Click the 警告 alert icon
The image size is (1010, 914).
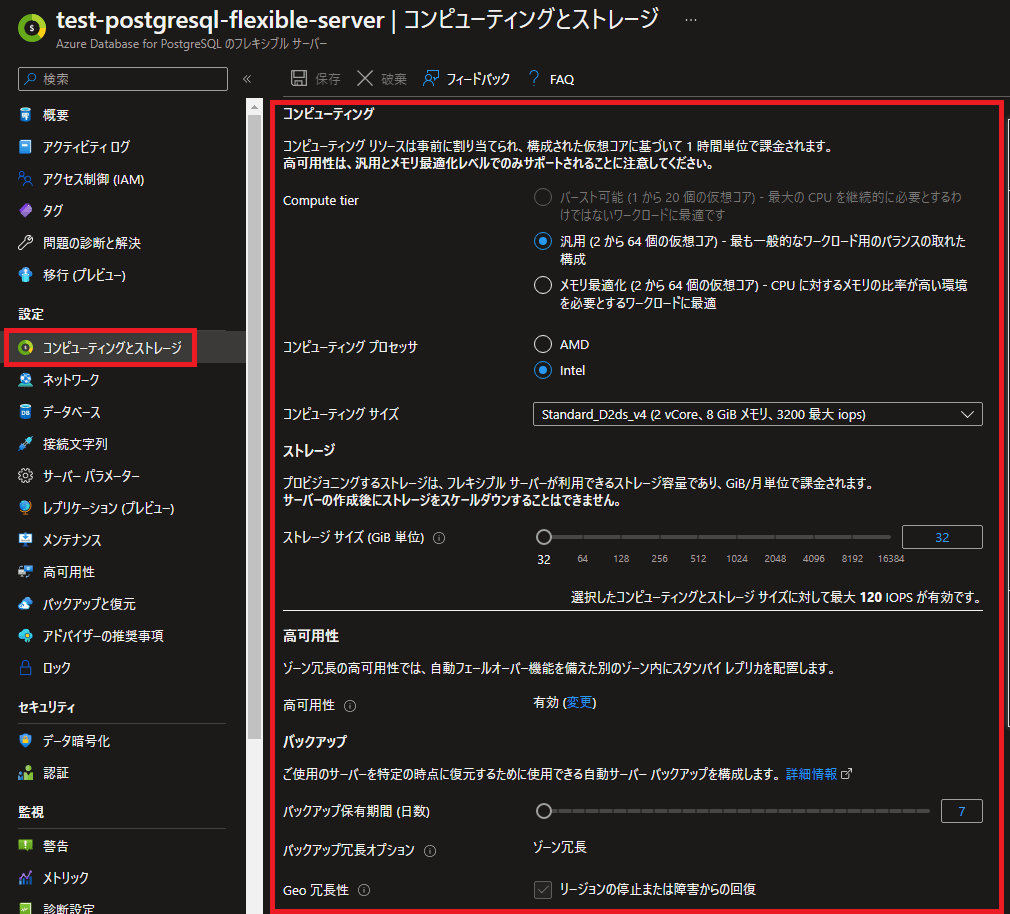tap(25, 846)
